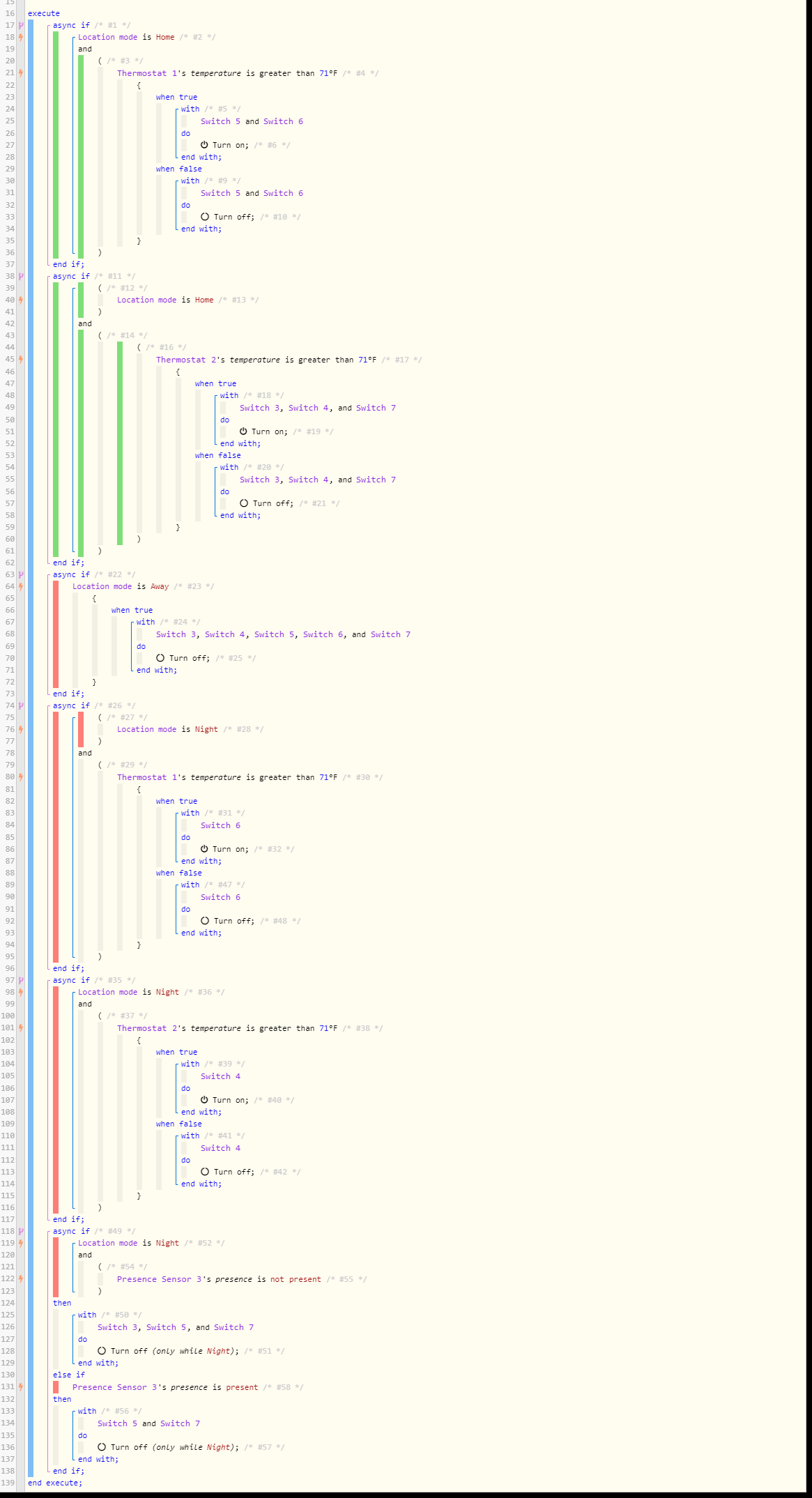Click the lightning bolt icon on line 40
The width and height of the screenshot is (812, 1498).
(21, 300)
